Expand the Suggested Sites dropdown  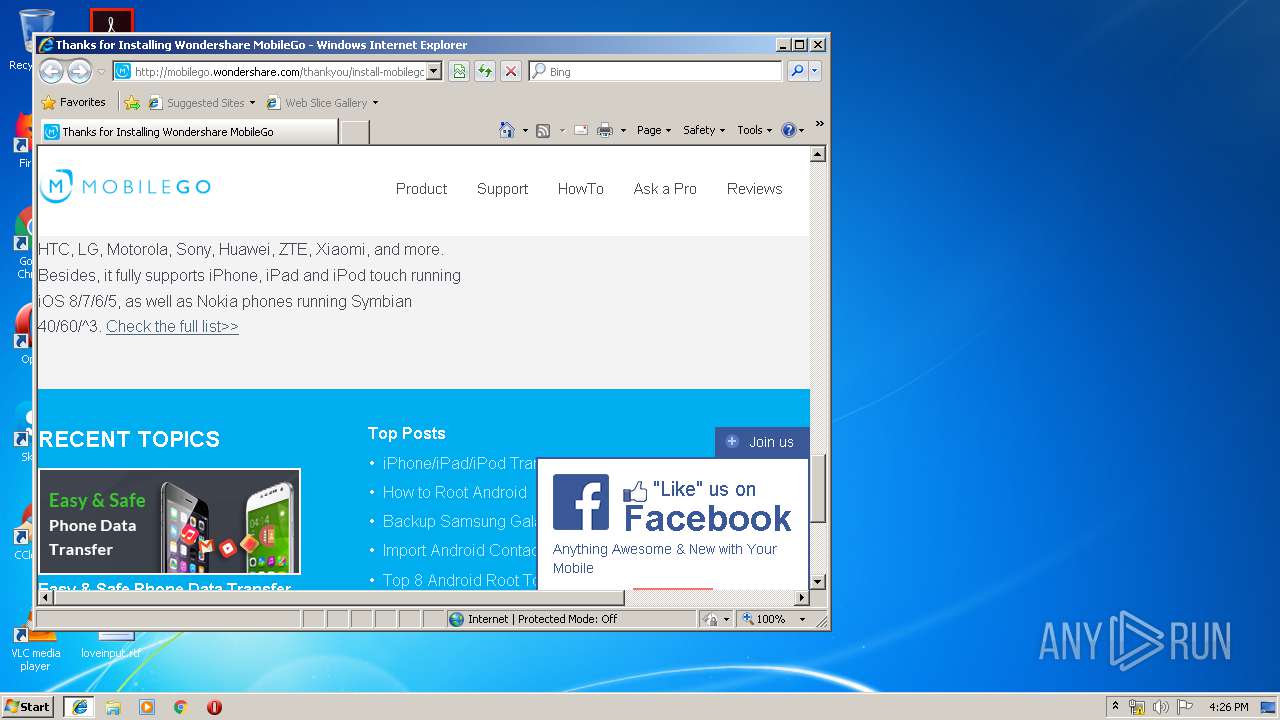click(x=252, y=102)
